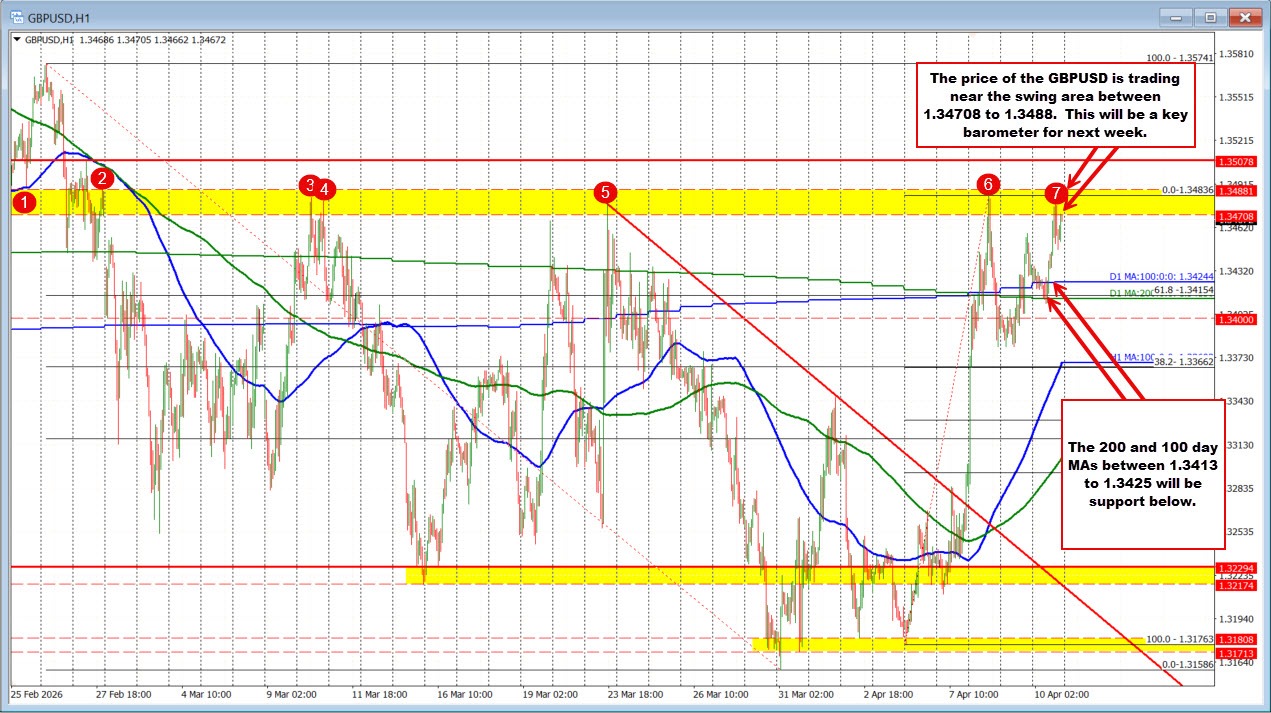Click red marker 2 near the early swing high
This screenshot has width=1271, height=713.
point(100,180)
